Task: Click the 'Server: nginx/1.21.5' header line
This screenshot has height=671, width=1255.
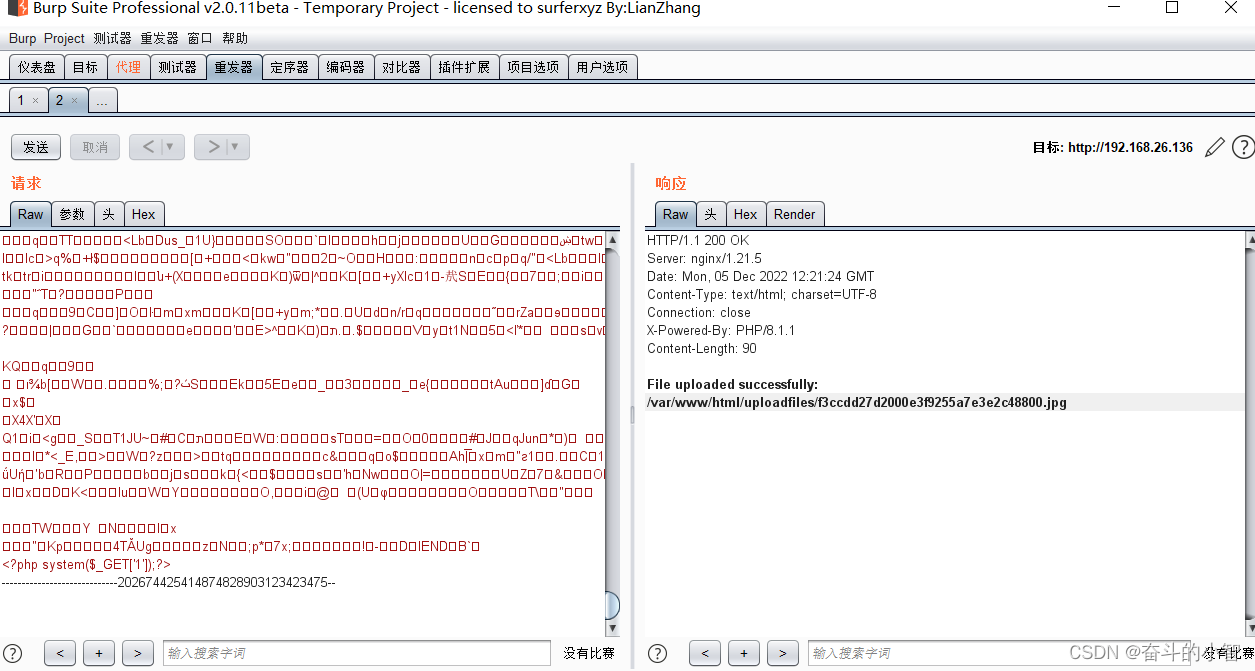Action: click(x=704, y=258)
